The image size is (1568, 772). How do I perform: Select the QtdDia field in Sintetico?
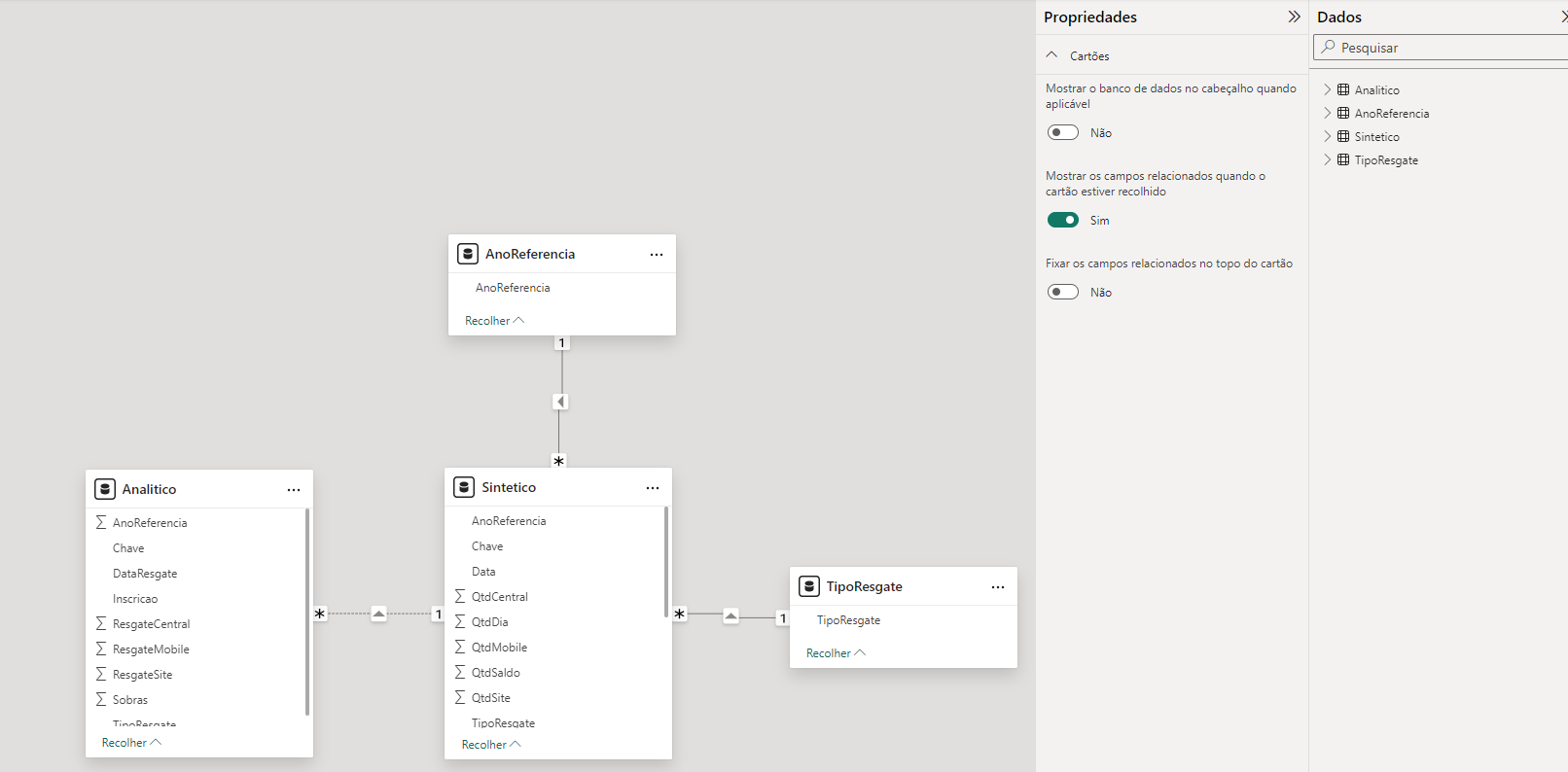point(489,622)
